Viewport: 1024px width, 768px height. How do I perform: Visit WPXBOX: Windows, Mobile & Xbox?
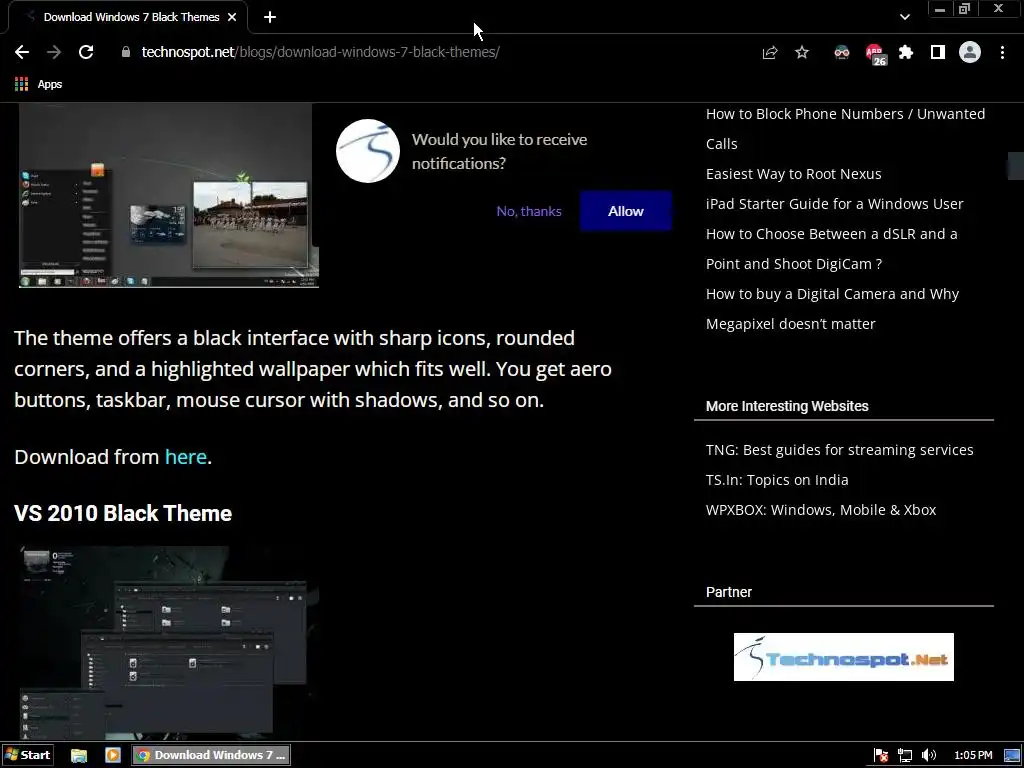point(821,510)
